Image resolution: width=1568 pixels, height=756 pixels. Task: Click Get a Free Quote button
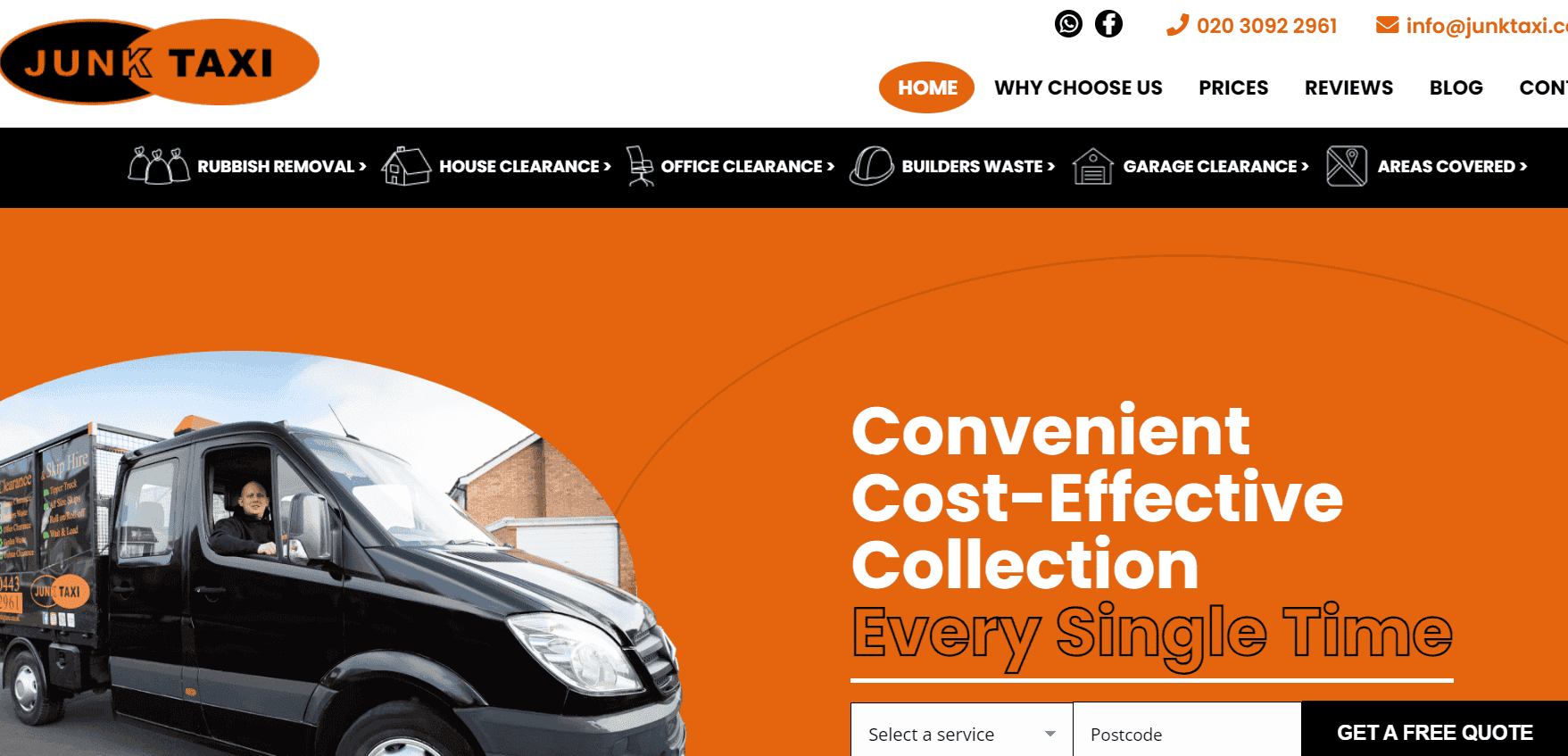click(x=1434, y=732)
